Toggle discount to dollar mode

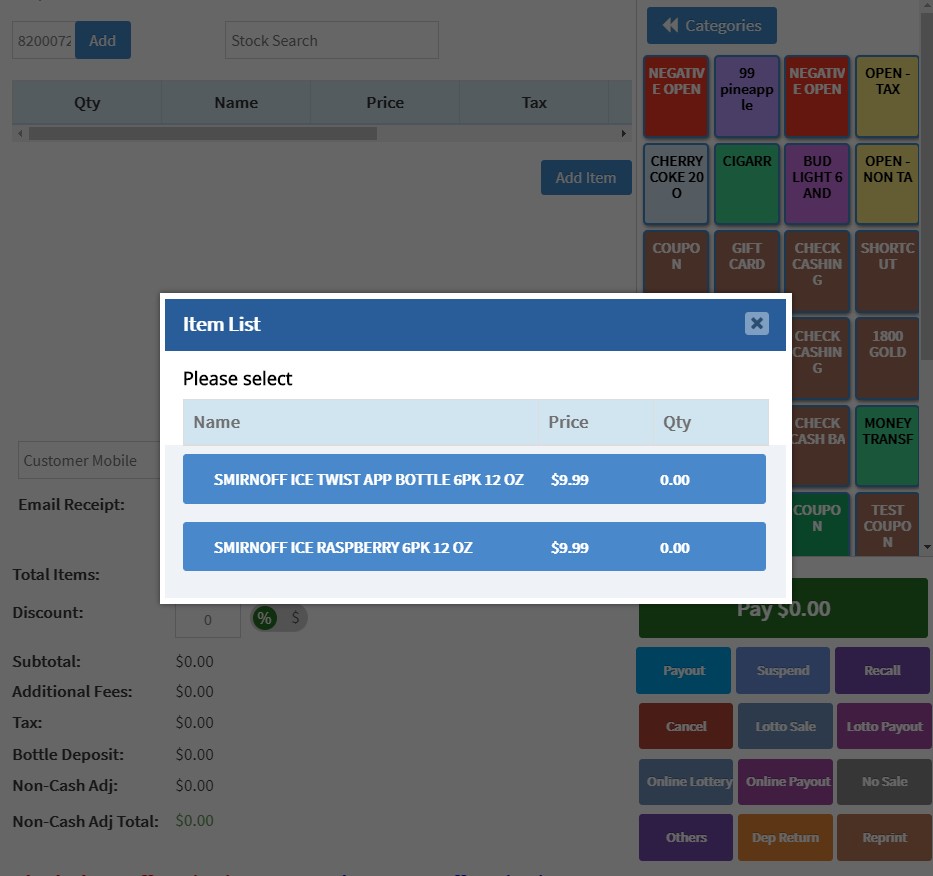[x=293, y=620]
